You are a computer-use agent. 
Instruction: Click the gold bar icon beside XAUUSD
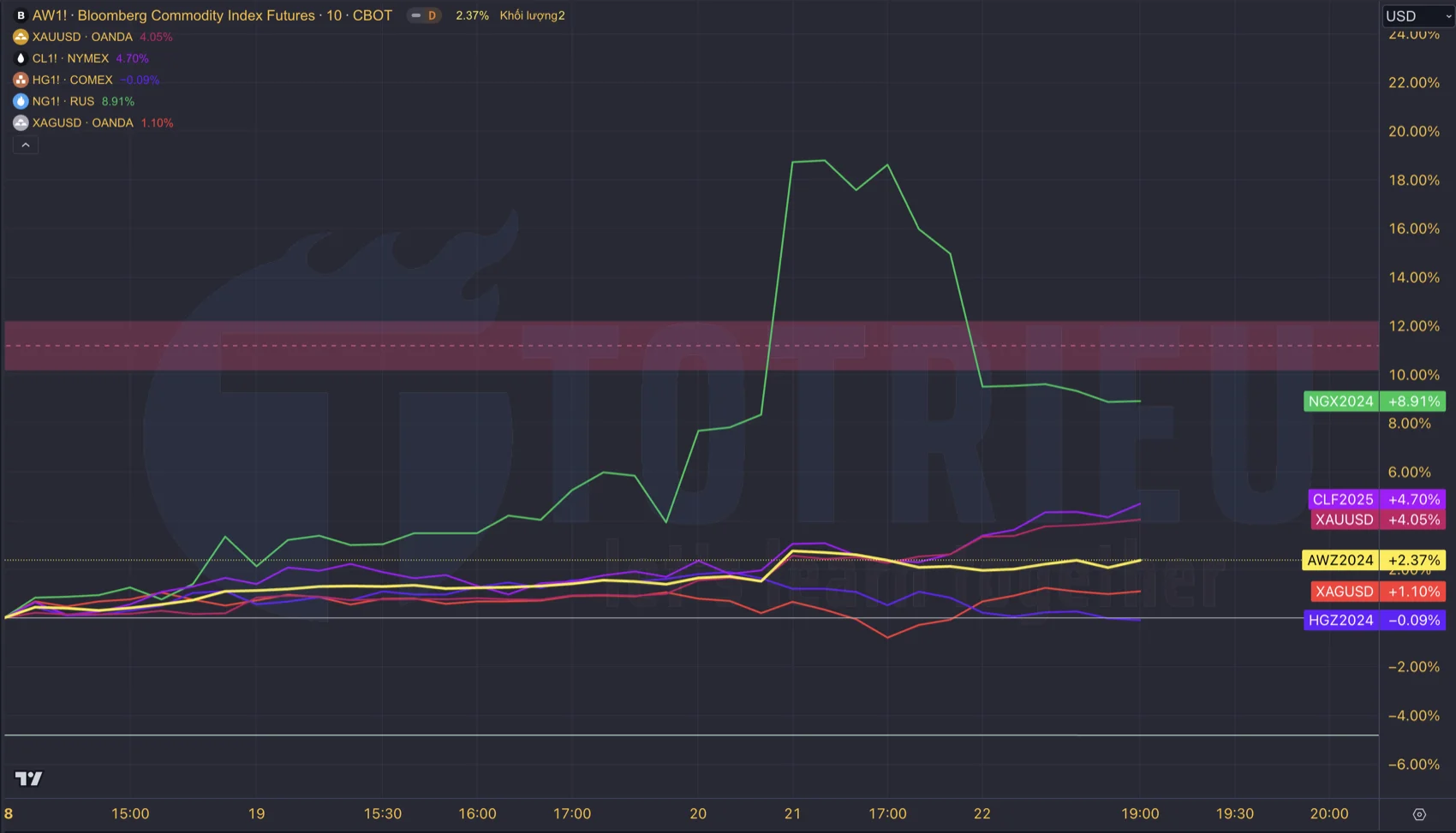click(21, 37)
